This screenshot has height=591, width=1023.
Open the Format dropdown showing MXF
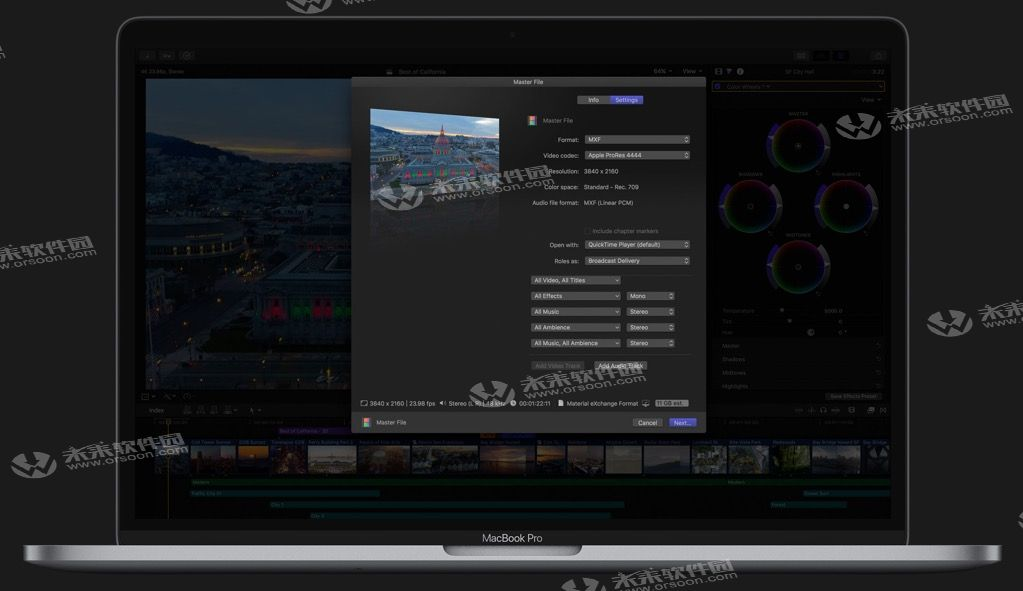click(x=637, y=140)
